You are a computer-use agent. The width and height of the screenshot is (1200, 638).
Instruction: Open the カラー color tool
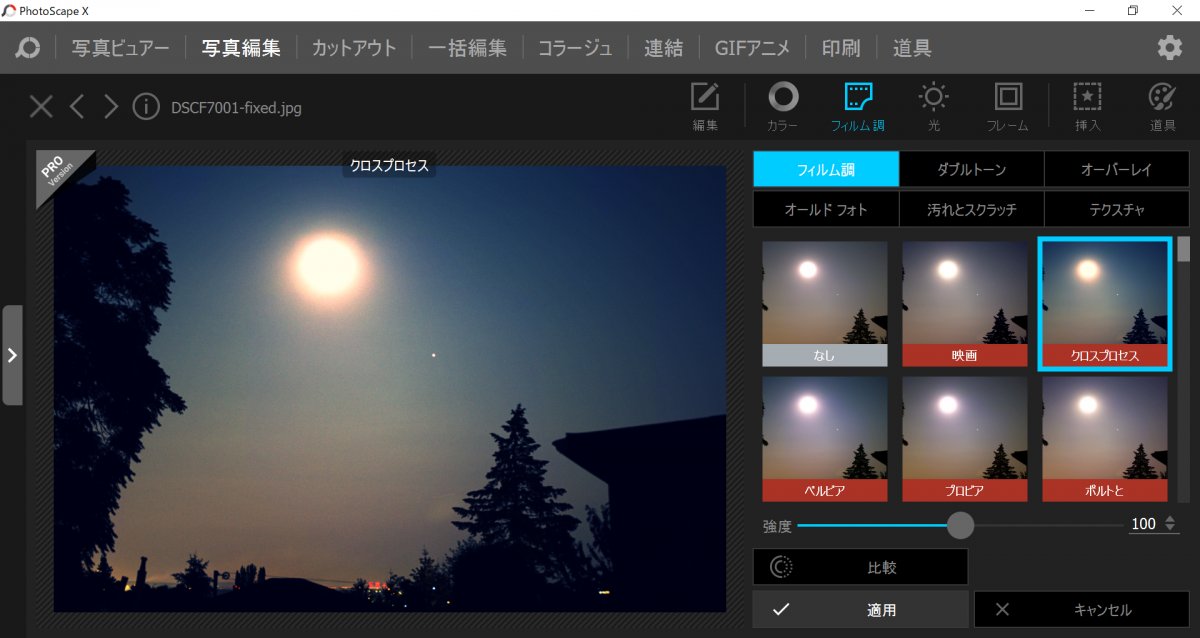click(782, 107)
